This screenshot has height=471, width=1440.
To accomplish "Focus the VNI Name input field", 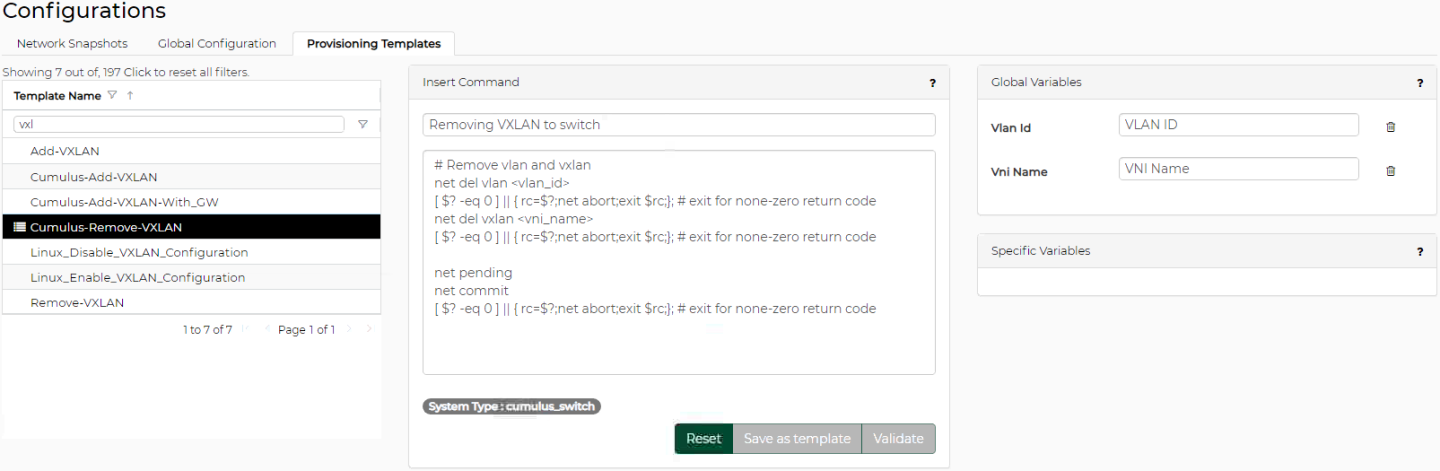I will [x=1238, y=169].
